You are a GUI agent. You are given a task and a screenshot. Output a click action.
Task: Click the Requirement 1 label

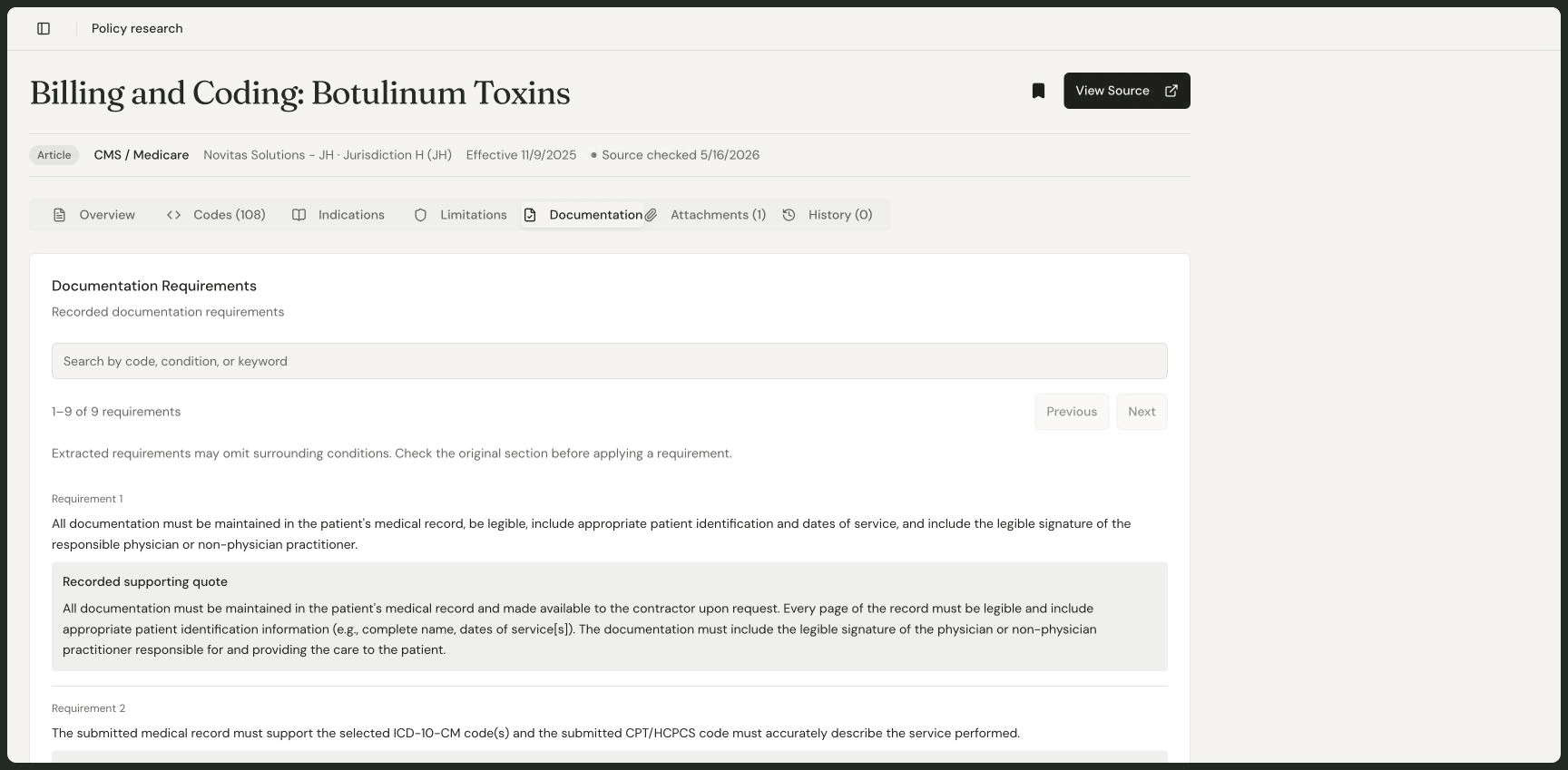coord(87,499)
